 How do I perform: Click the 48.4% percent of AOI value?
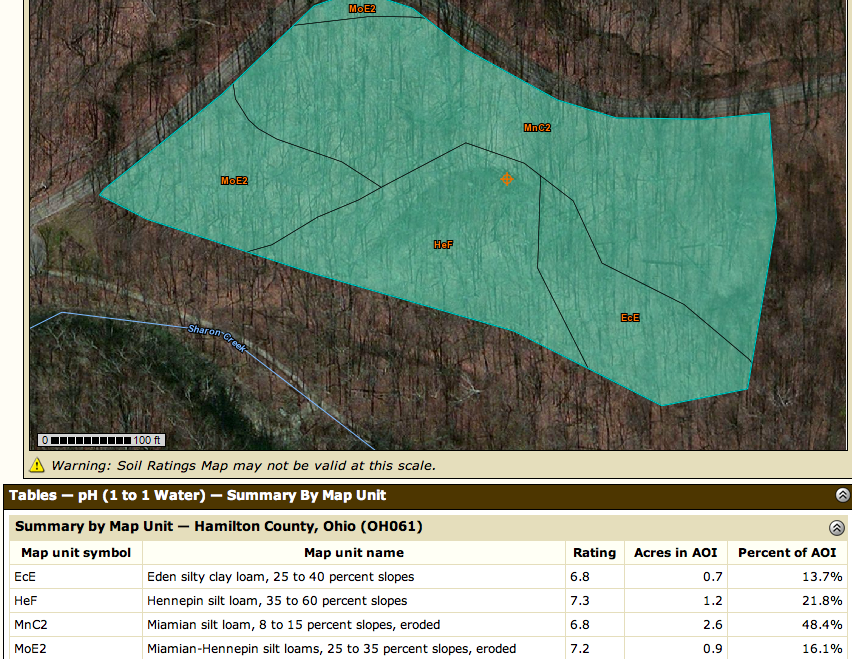click(x=822, y=625)
